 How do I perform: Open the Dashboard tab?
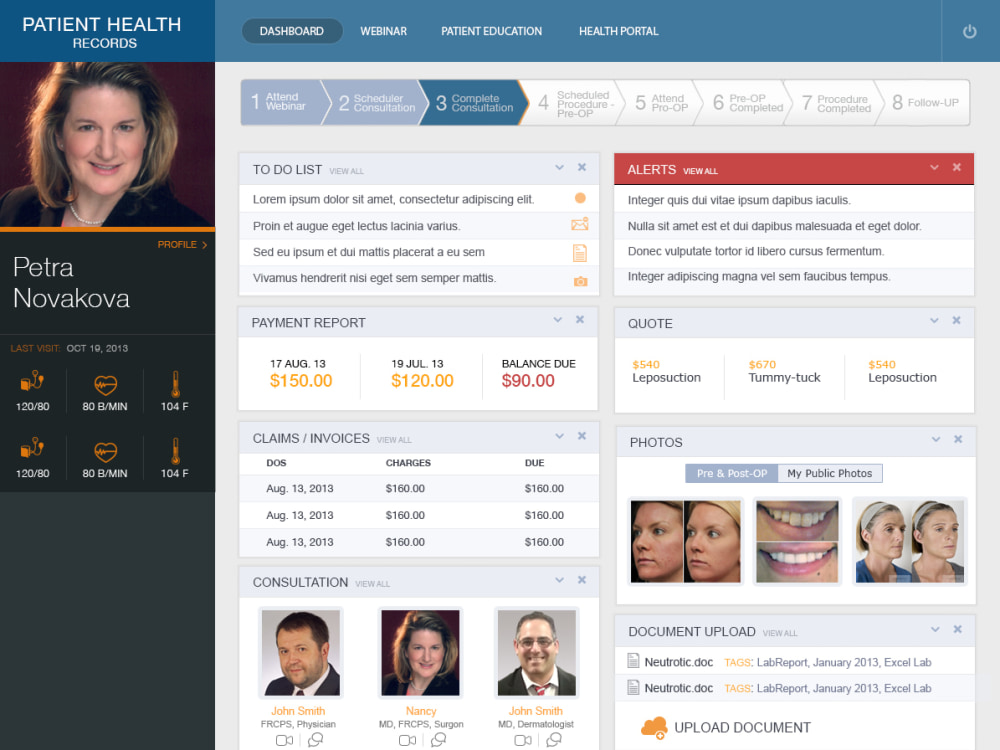coord(291,31)
